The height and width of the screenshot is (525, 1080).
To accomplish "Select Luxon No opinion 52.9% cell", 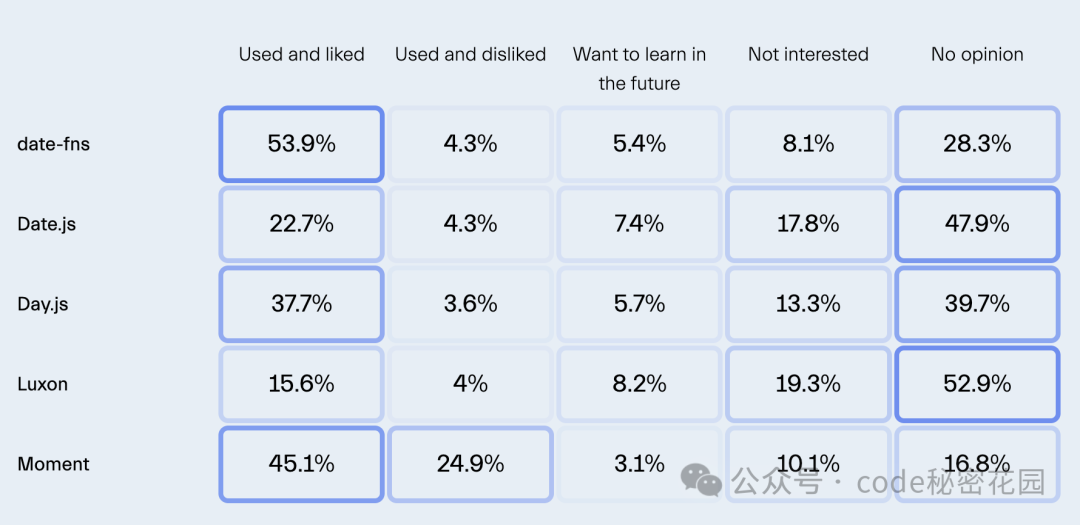I will point(977,384).
